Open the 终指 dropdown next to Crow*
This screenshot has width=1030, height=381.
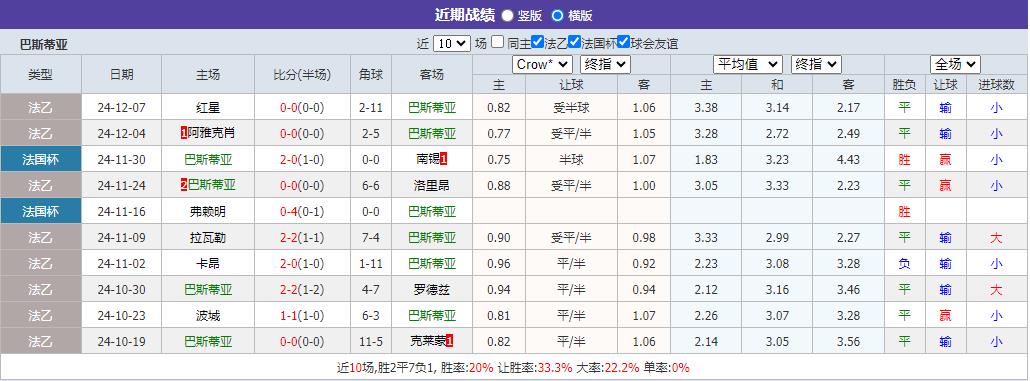[x=605, y=64]
